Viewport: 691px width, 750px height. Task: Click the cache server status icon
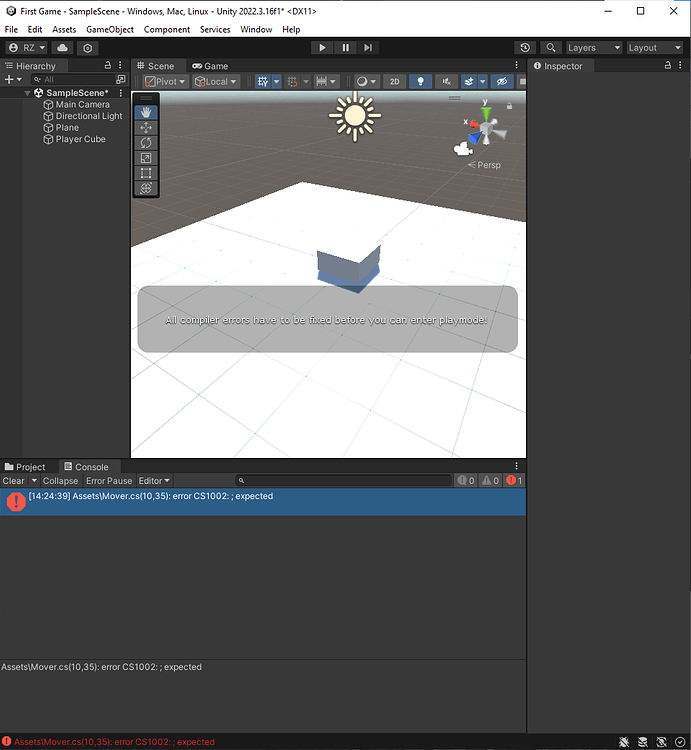click(x=643, y=742)
